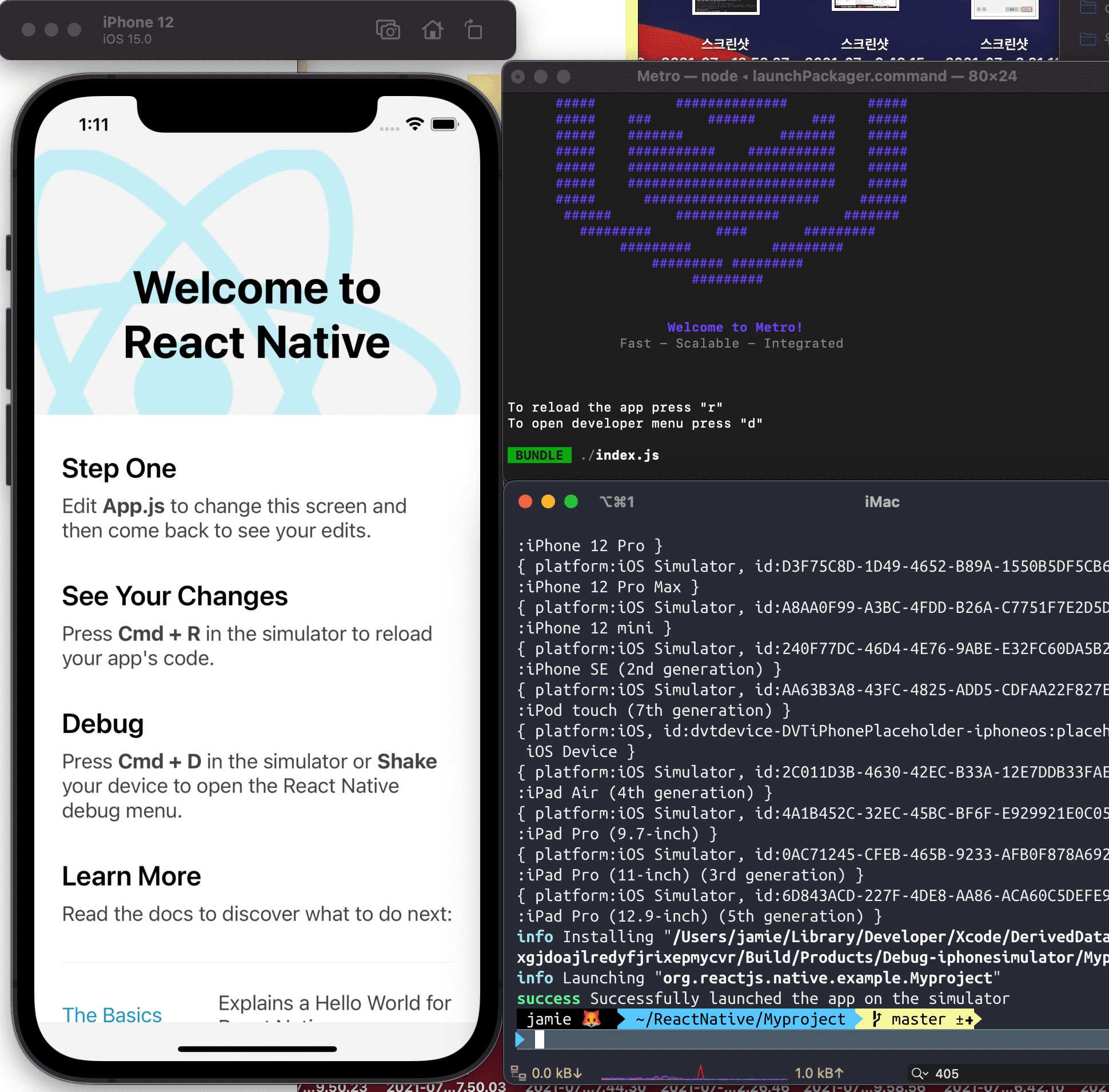
Task: Click the Step One heading
Action: (119, 468)
